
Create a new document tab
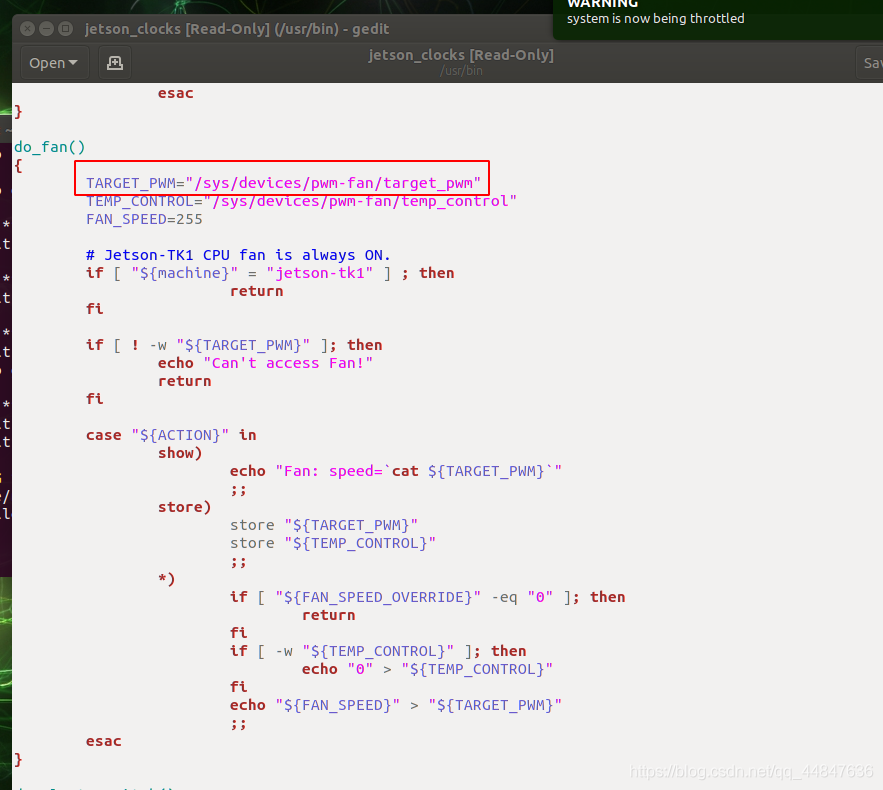click(115, 63)
